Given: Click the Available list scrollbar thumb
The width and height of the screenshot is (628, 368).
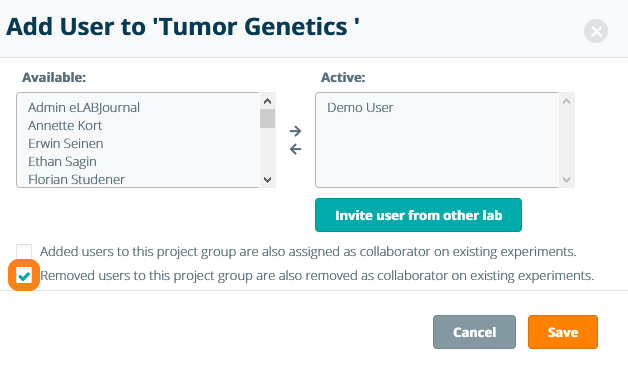Looking at the screenshot, I should pos(268,119).
